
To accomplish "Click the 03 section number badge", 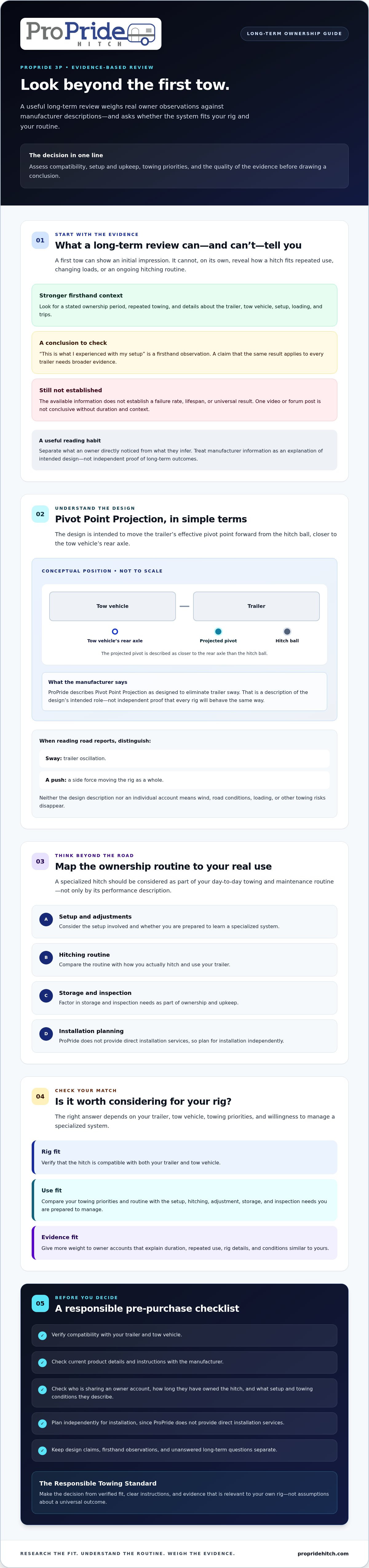I will coord(40,861).
